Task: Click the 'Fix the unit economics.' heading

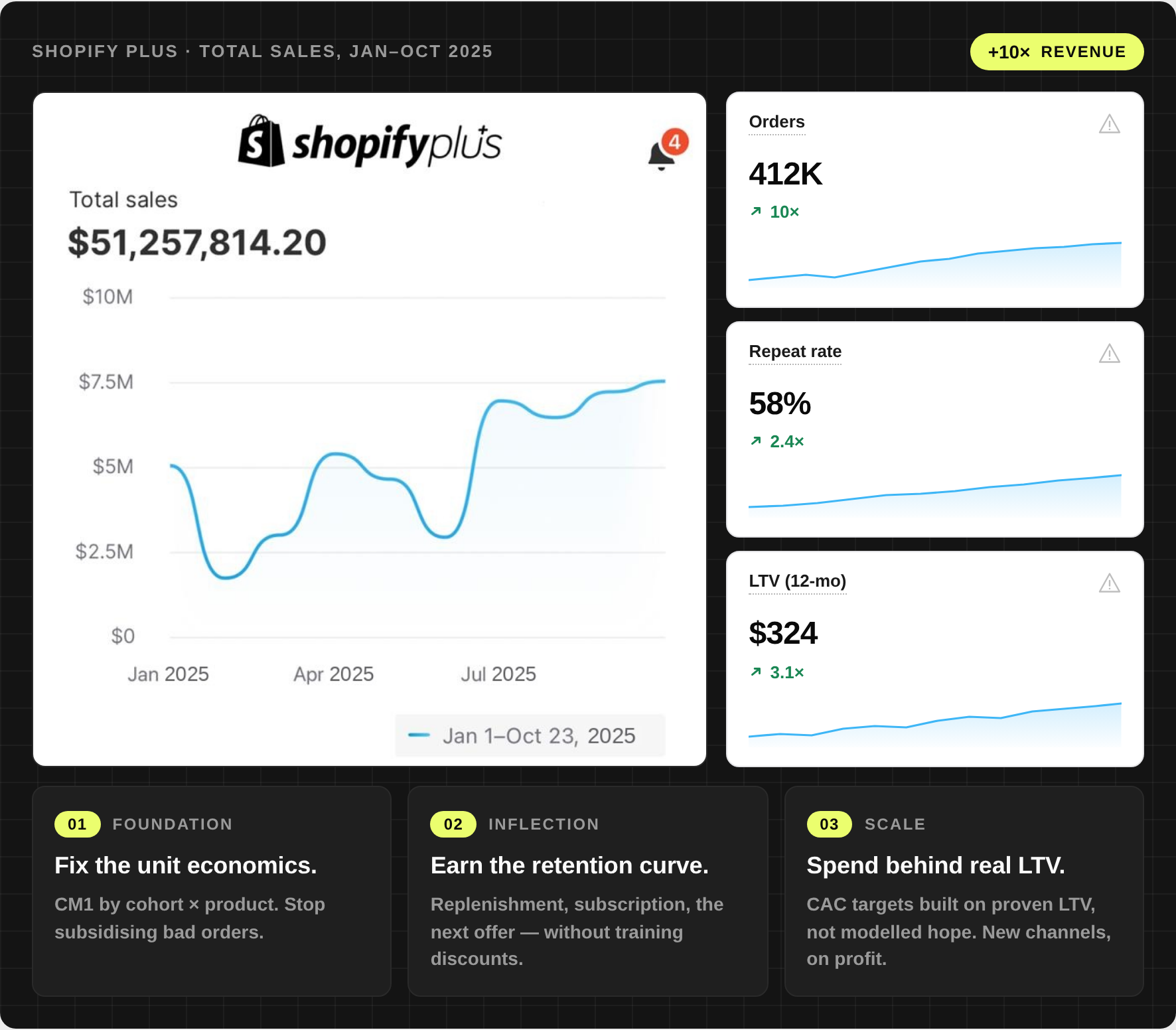Action: pos(186,865)
